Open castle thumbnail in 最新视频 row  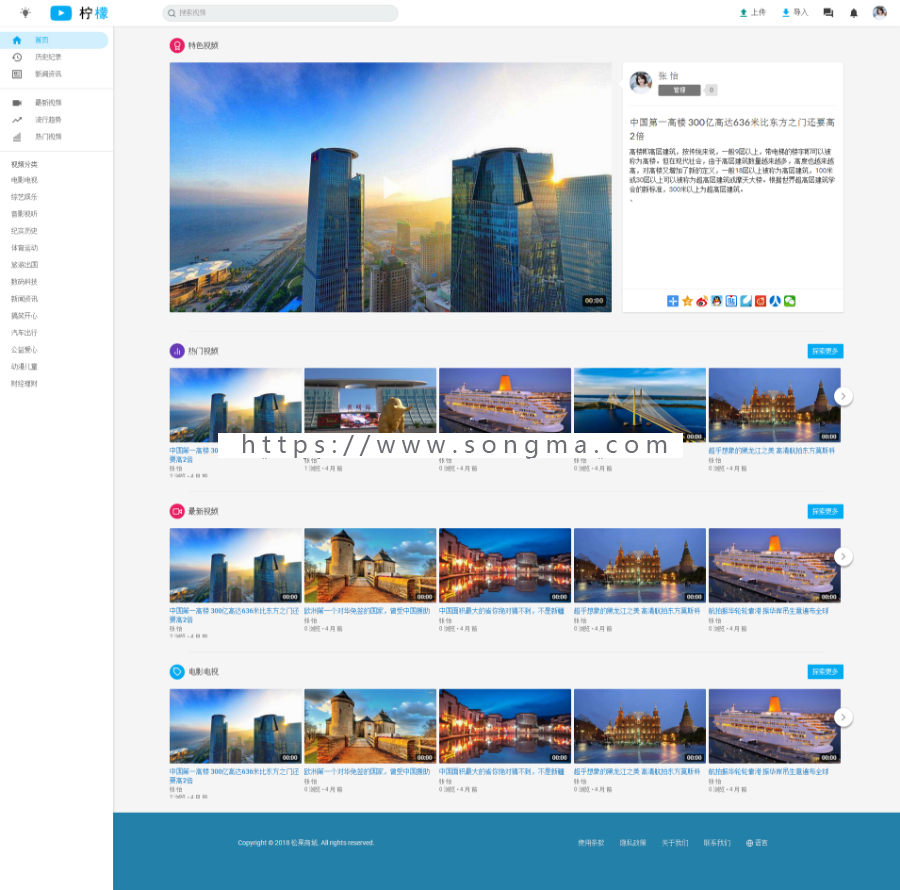pos(370,565)
